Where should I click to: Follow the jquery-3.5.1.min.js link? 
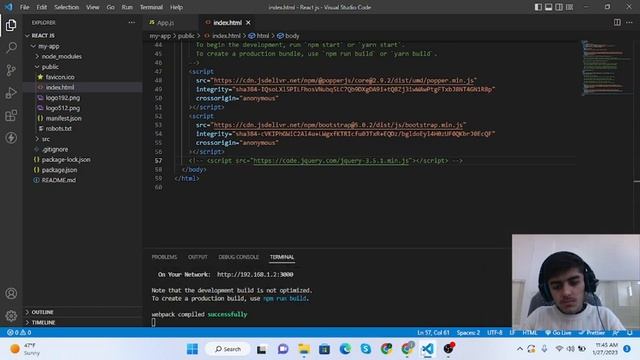(x=331, y=160)
